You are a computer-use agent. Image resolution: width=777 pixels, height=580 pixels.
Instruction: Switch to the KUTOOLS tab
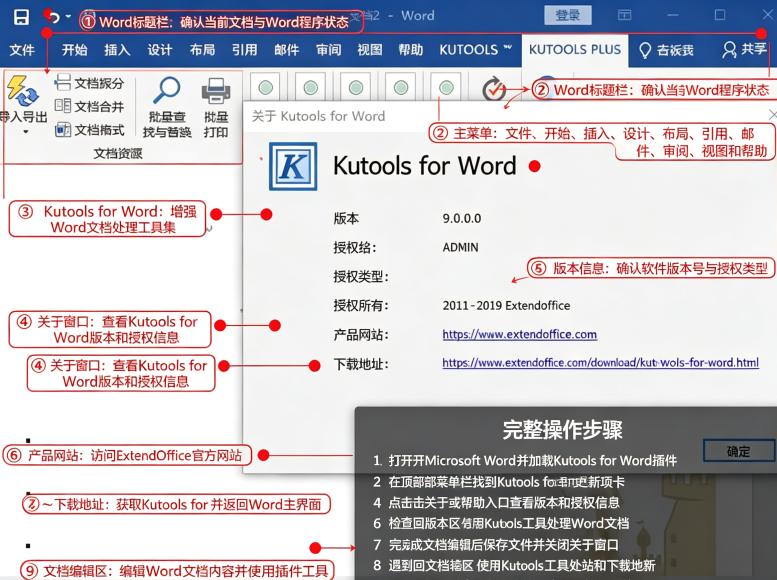[475, 50]
